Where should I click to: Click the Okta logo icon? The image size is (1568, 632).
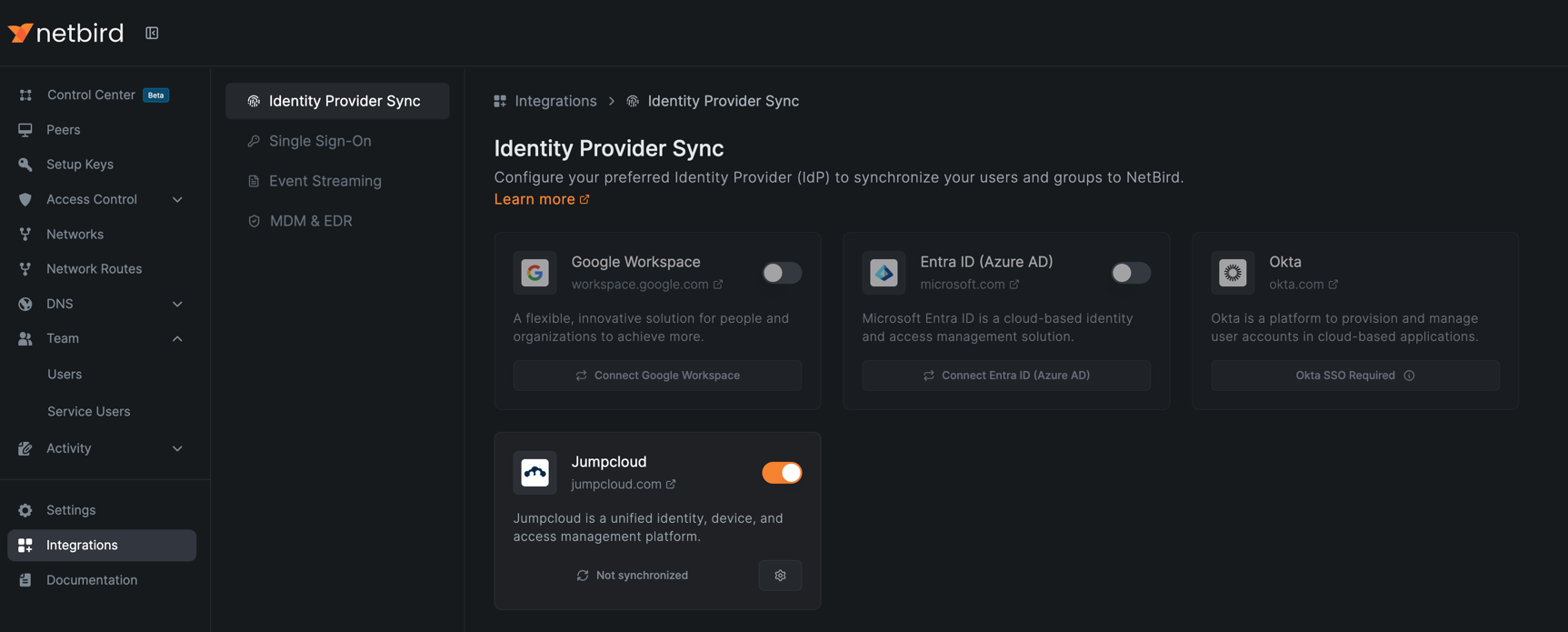pyautogui.click(x=1233, y=273)
